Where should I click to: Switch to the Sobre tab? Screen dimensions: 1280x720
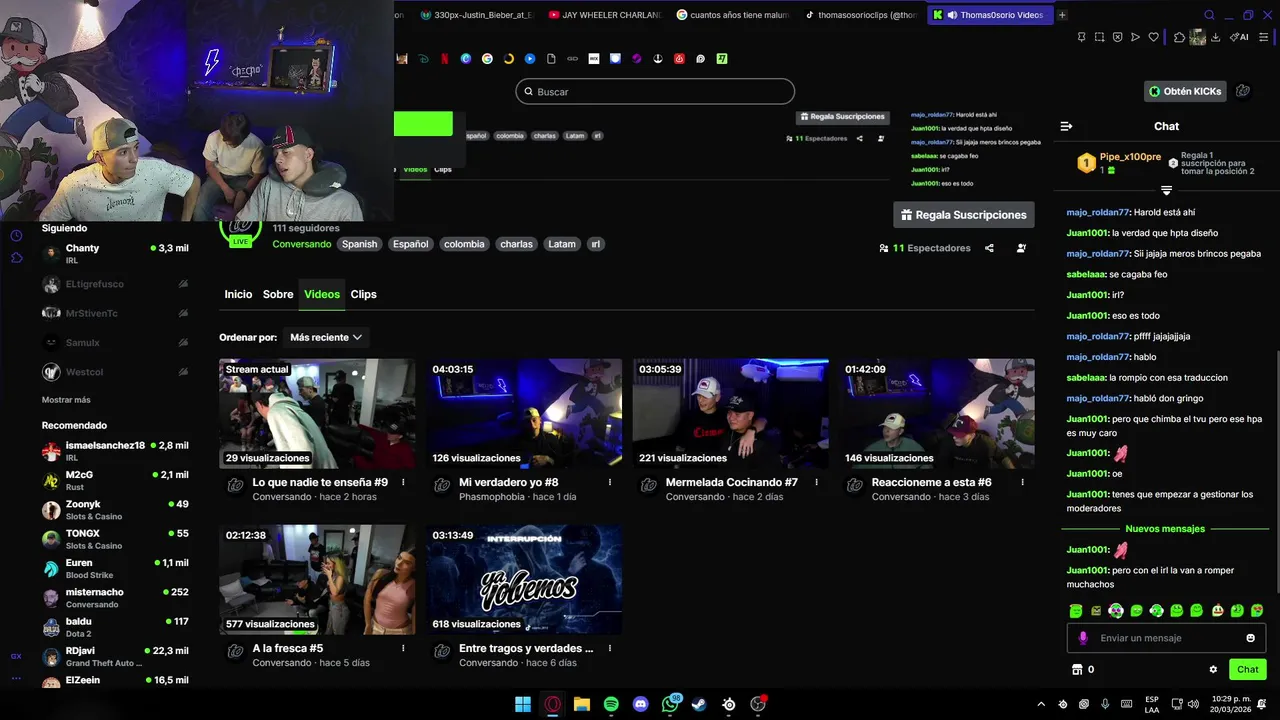coord(278,294)
